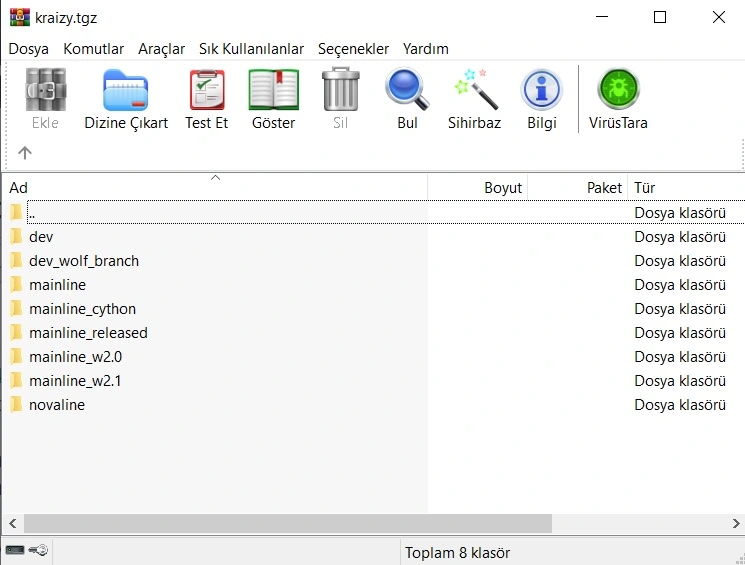Image resolution: width=745 pixels, height=565 pixels.
Task: Start VirüsTara virus scan
Action: pyautogui.click(x=618, y=91)
